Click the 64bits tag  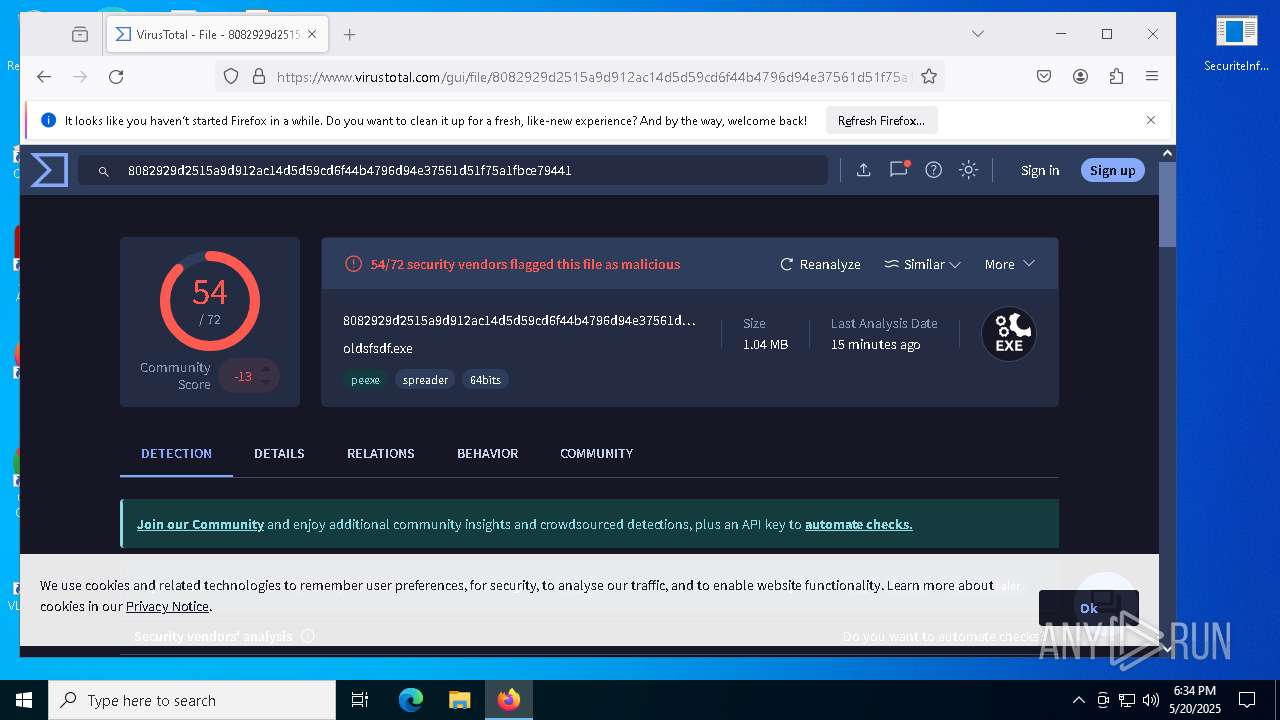pos(485,380)
